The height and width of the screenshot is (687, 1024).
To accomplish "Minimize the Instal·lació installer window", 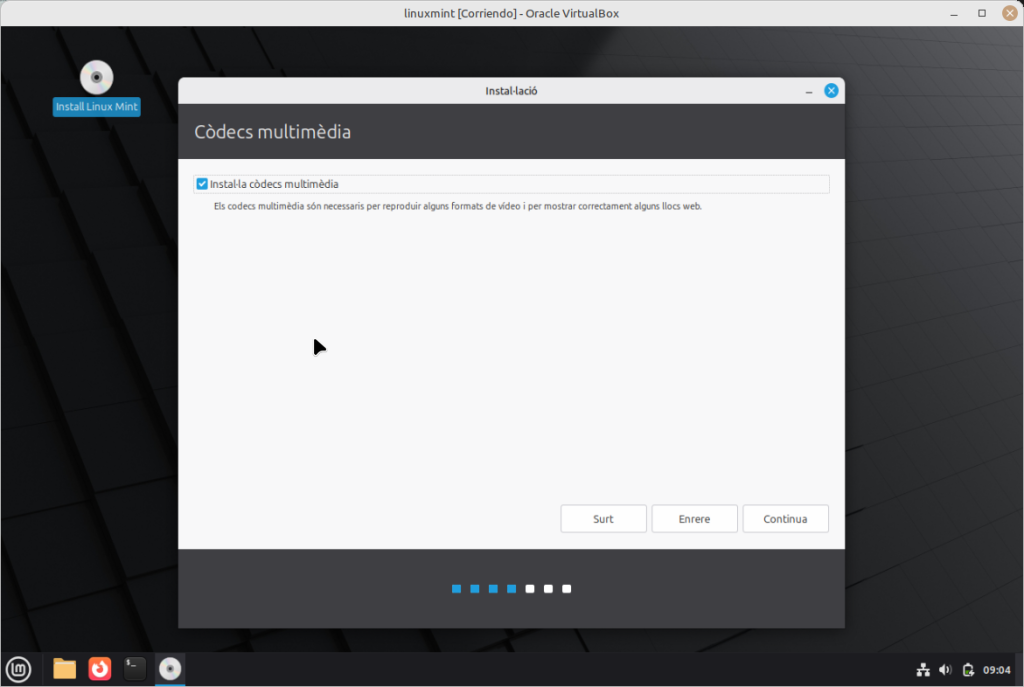I will pos(808,91).
